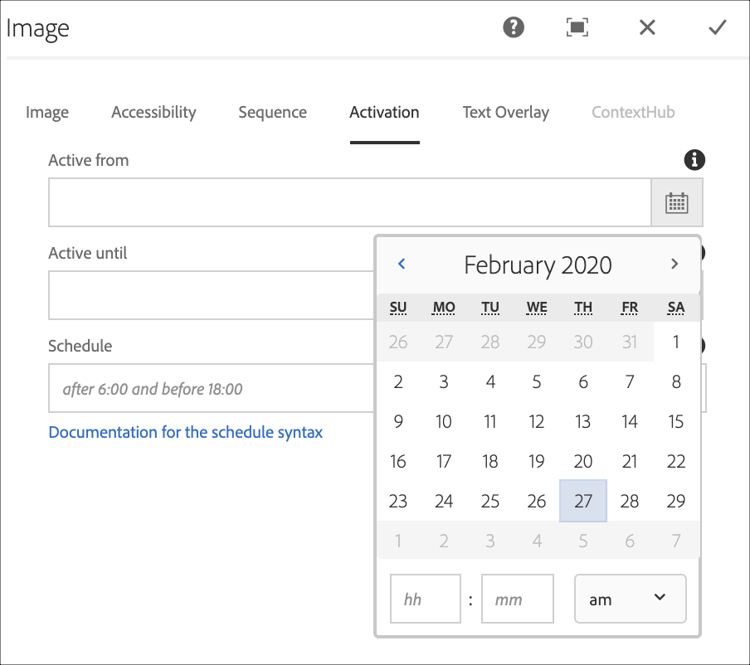The width and height of the screenshot is (750, 665).
Task: Open the Text Overlay tab
Action: tap(505, 112)
